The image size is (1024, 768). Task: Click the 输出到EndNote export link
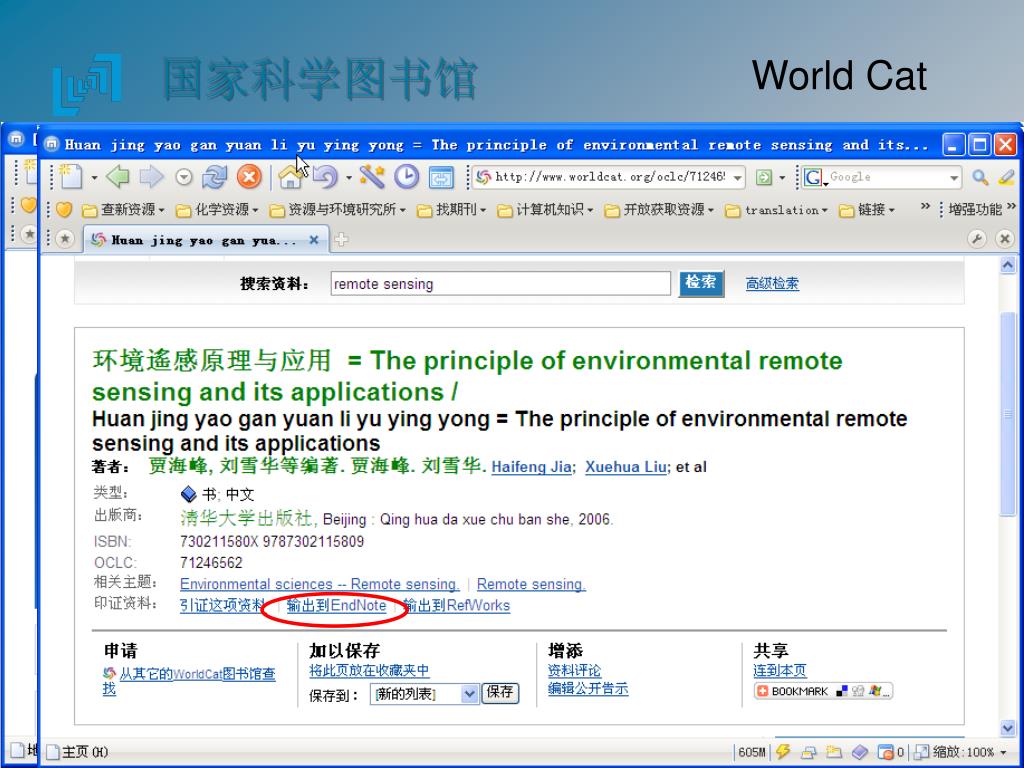tap(336, 605)
